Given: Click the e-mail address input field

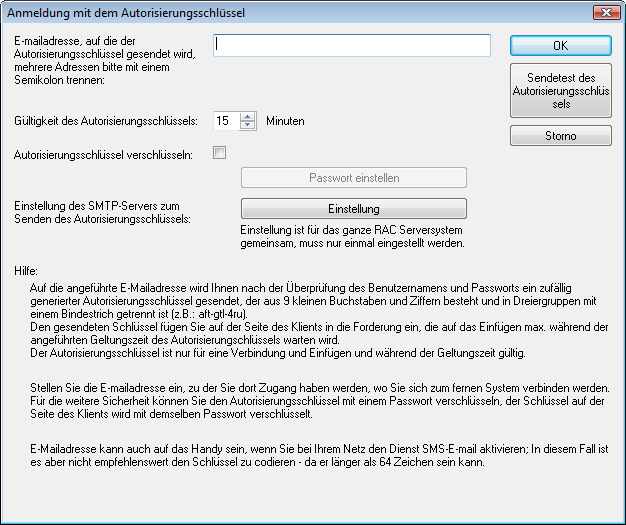Looking at the screenshot, I should click(352, 45).
